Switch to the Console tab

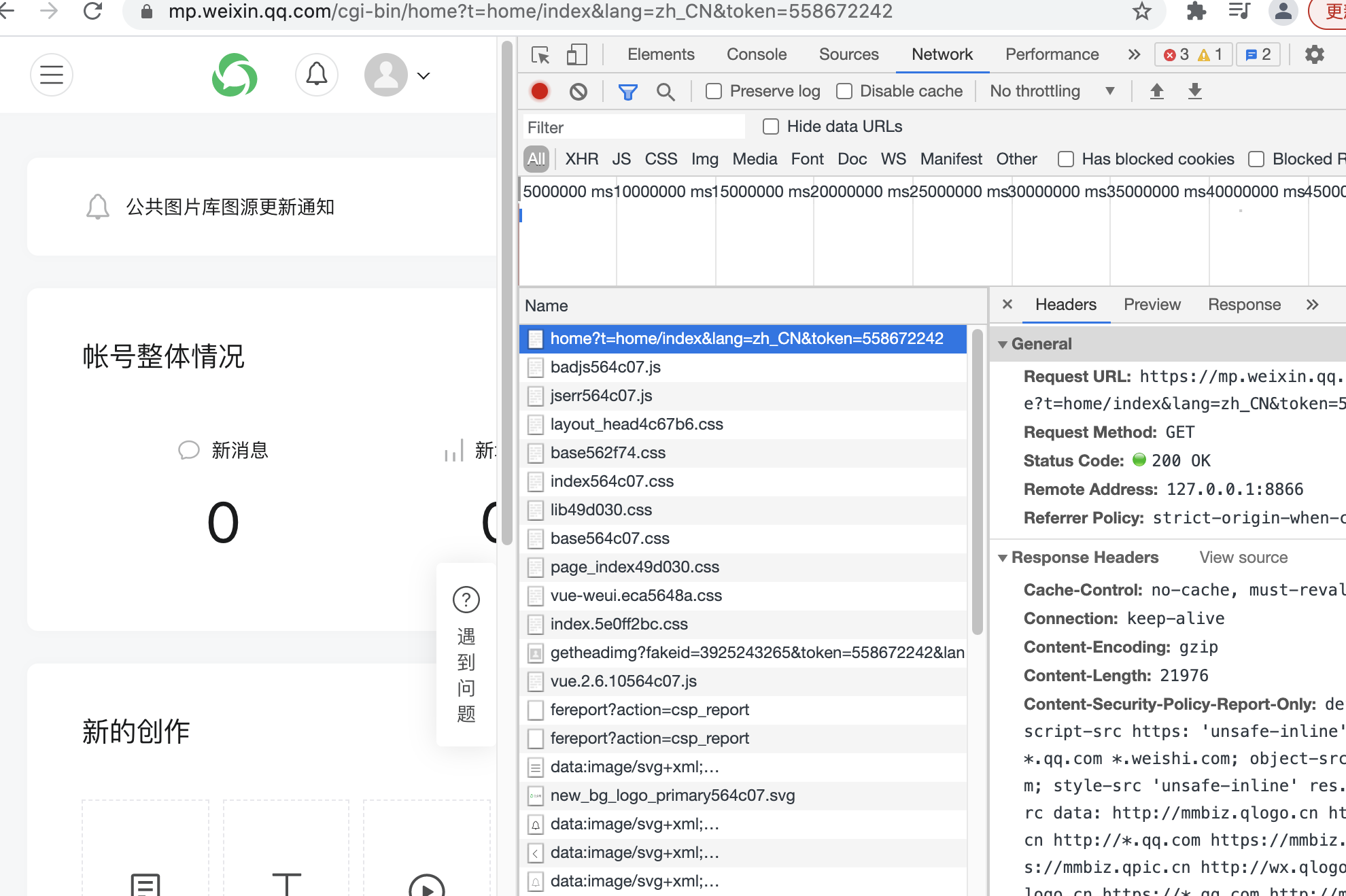(756, 54)
